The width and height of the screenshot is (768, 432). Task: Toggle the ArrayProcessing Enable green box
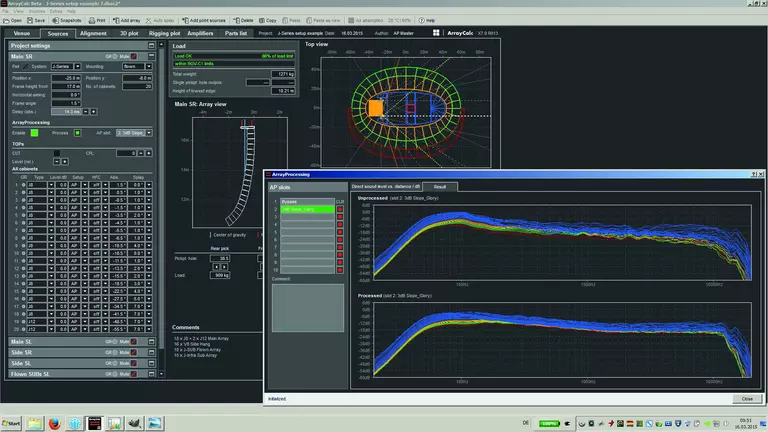(x=34, y=132)
